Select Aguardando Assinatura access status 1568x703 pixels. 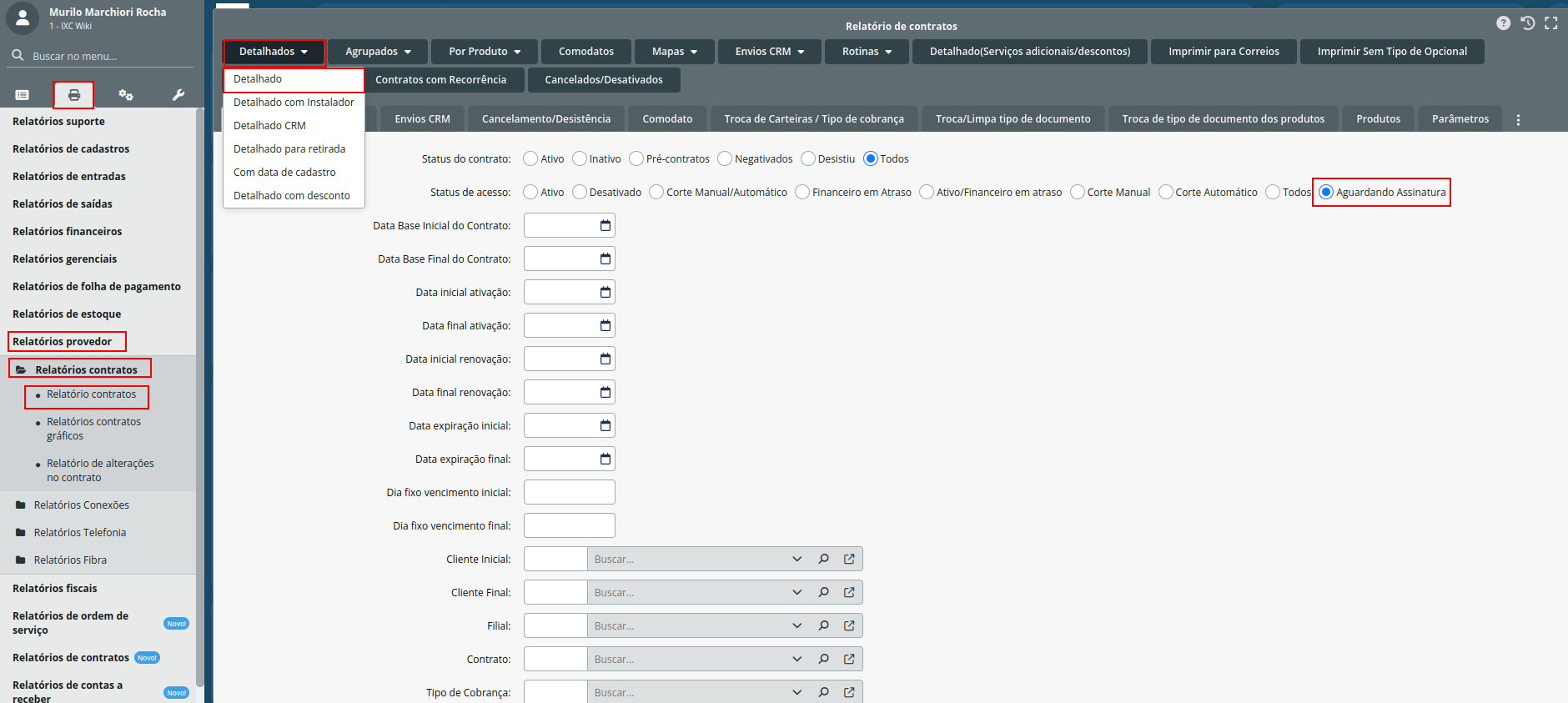tap(1326, 192)
